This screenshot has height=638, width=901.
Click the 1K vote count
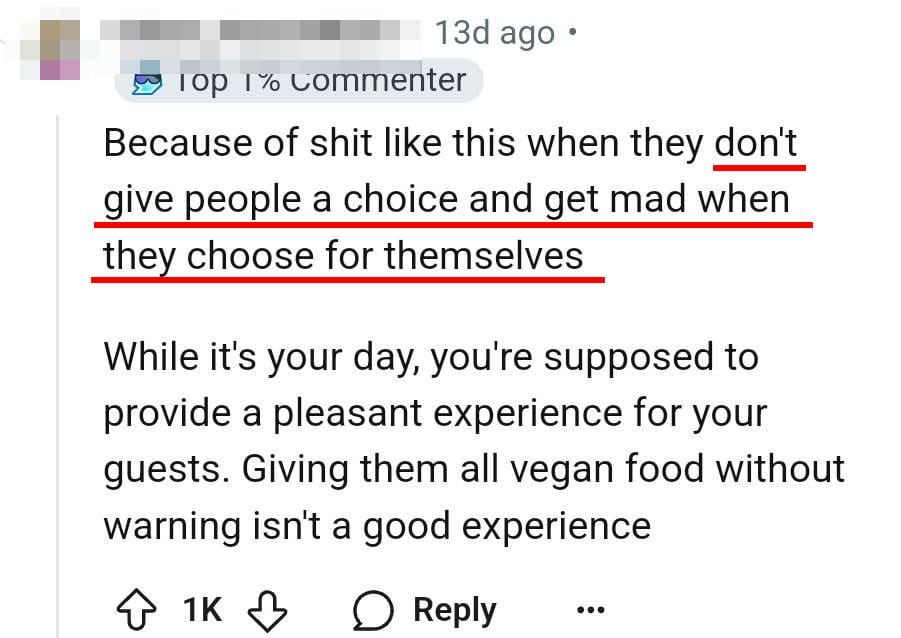coord(202,610)
